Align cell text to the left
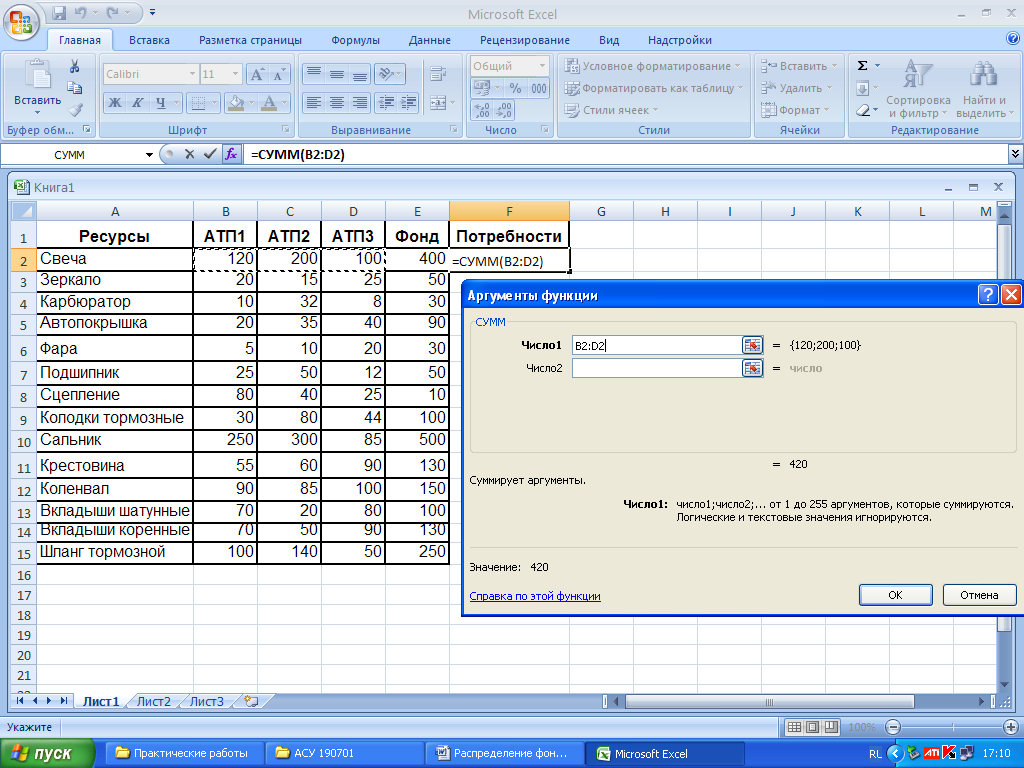The width and height of the screenshot is (1024, 768). 314,103
